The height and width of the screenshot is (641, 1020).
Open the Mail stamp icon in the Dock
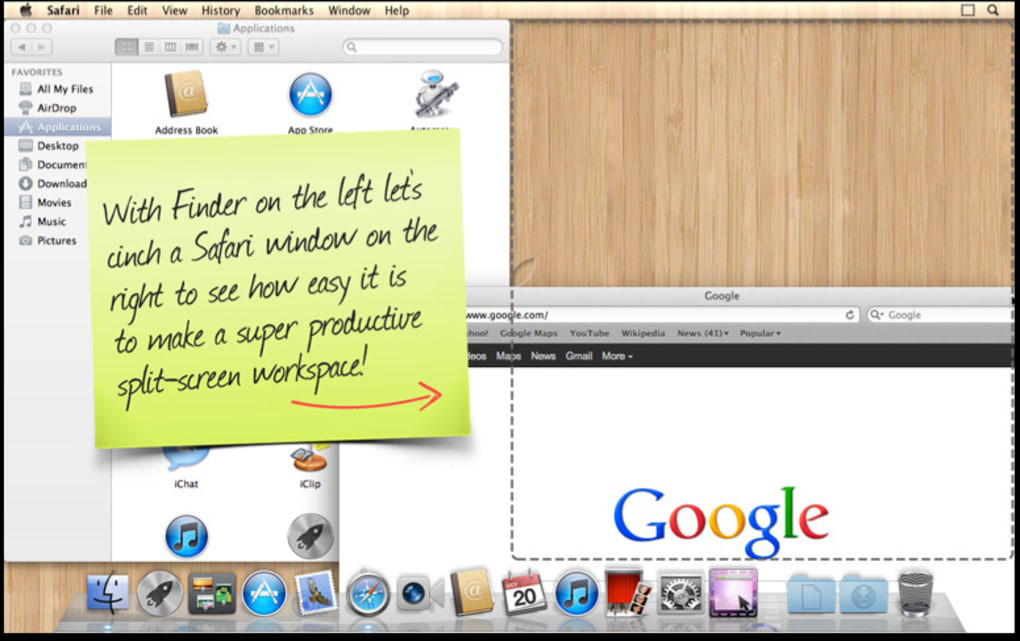click(315, 592)
